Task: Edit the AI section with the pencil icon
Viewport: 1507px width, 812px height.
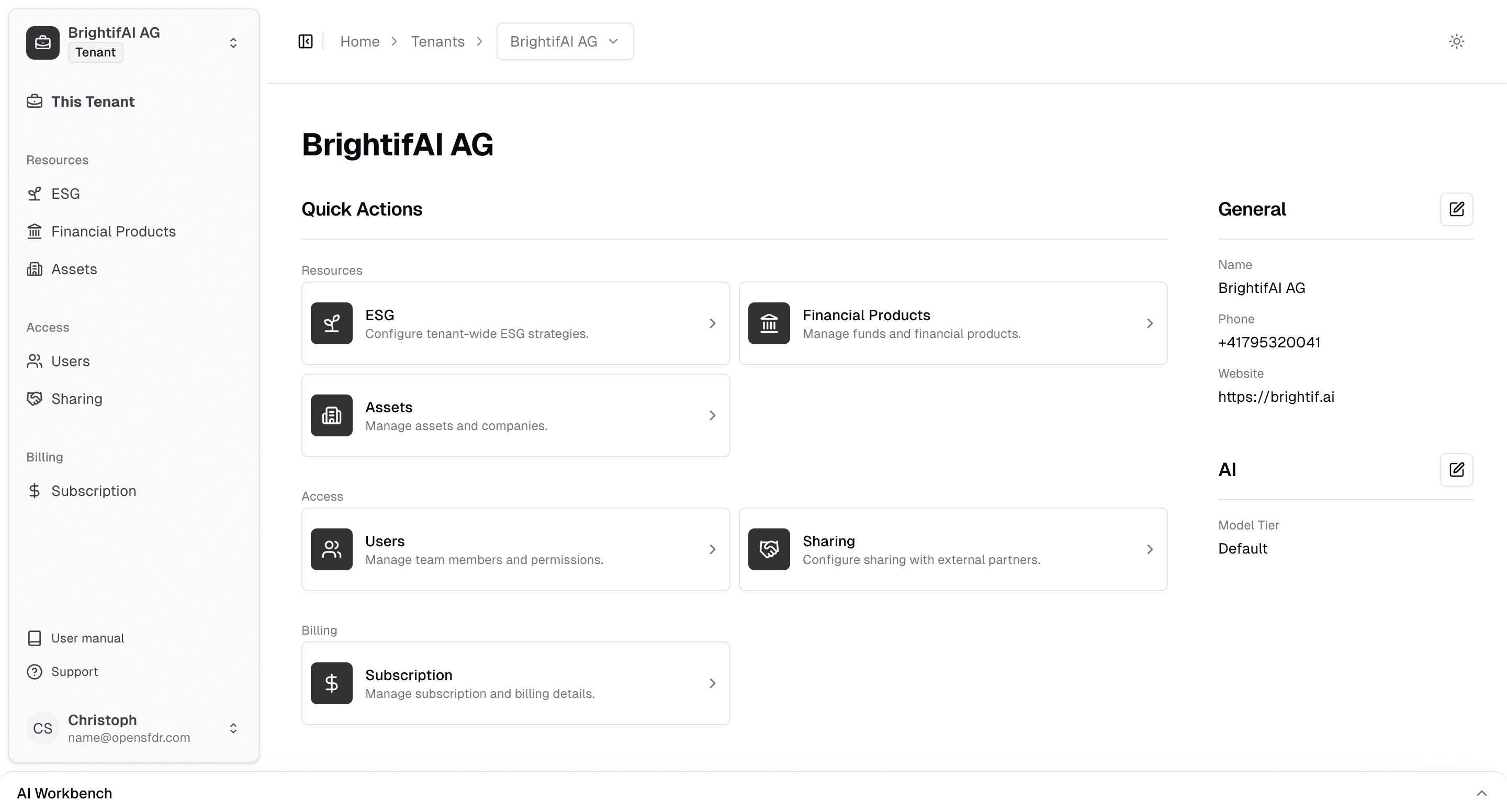Action: pos(1457,470)
